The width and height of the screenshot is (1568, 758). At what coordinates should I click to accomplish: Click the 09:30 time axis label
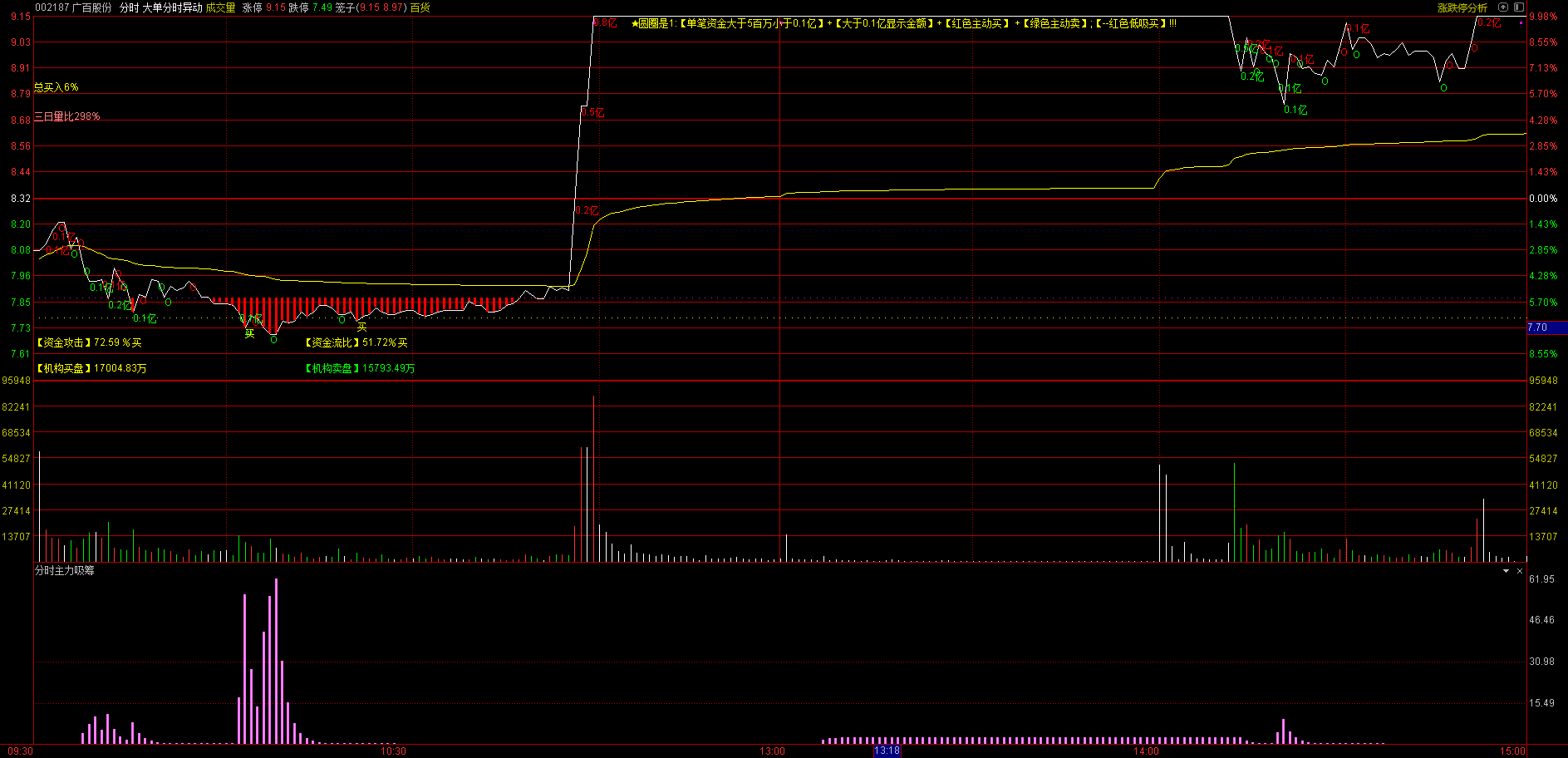point(21,751)
